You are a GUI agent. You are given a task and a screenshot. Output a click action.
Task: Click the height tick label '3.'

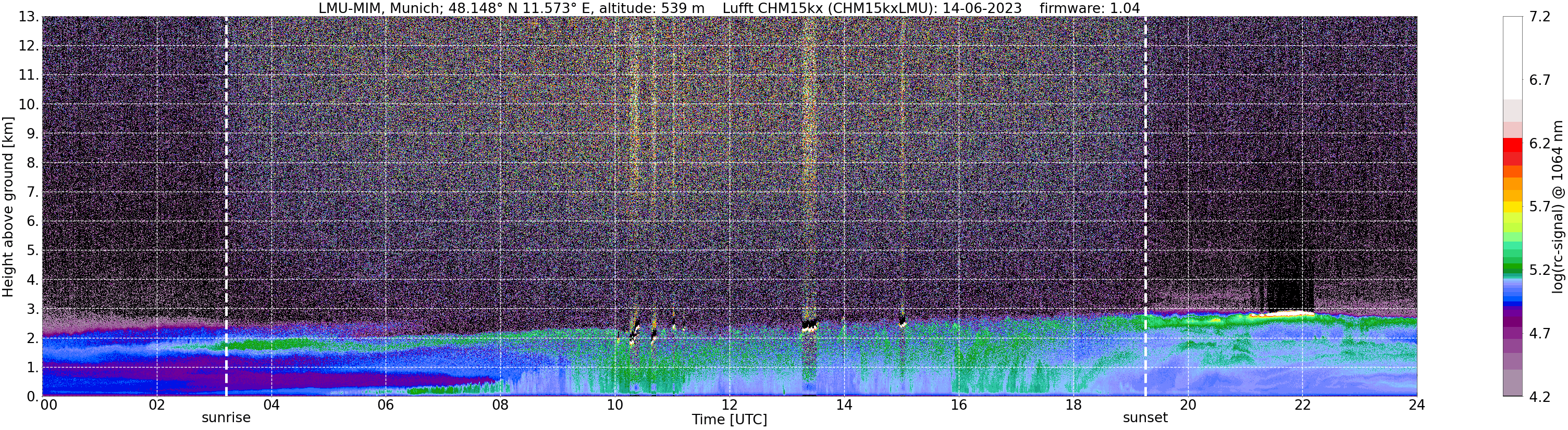coord(33,309)
